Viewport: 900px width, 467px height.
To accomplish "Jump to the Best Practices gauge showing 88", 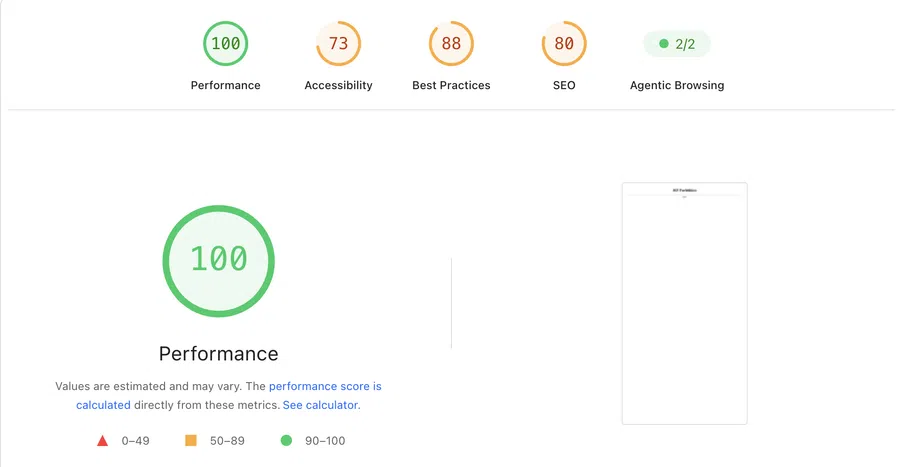I will coord(451,44).
